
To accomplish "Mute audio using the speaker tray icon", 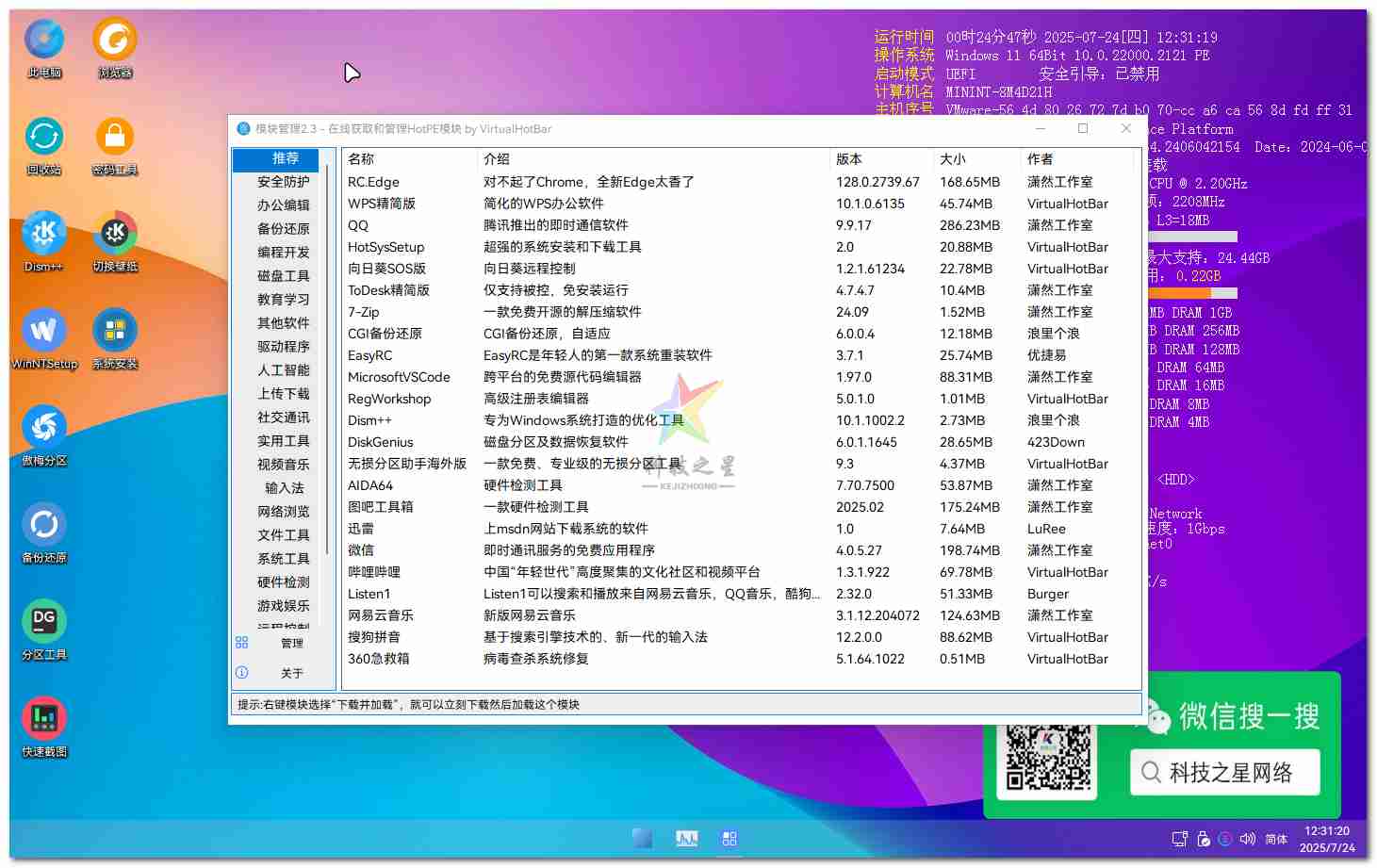I will tap(1248, 838).
